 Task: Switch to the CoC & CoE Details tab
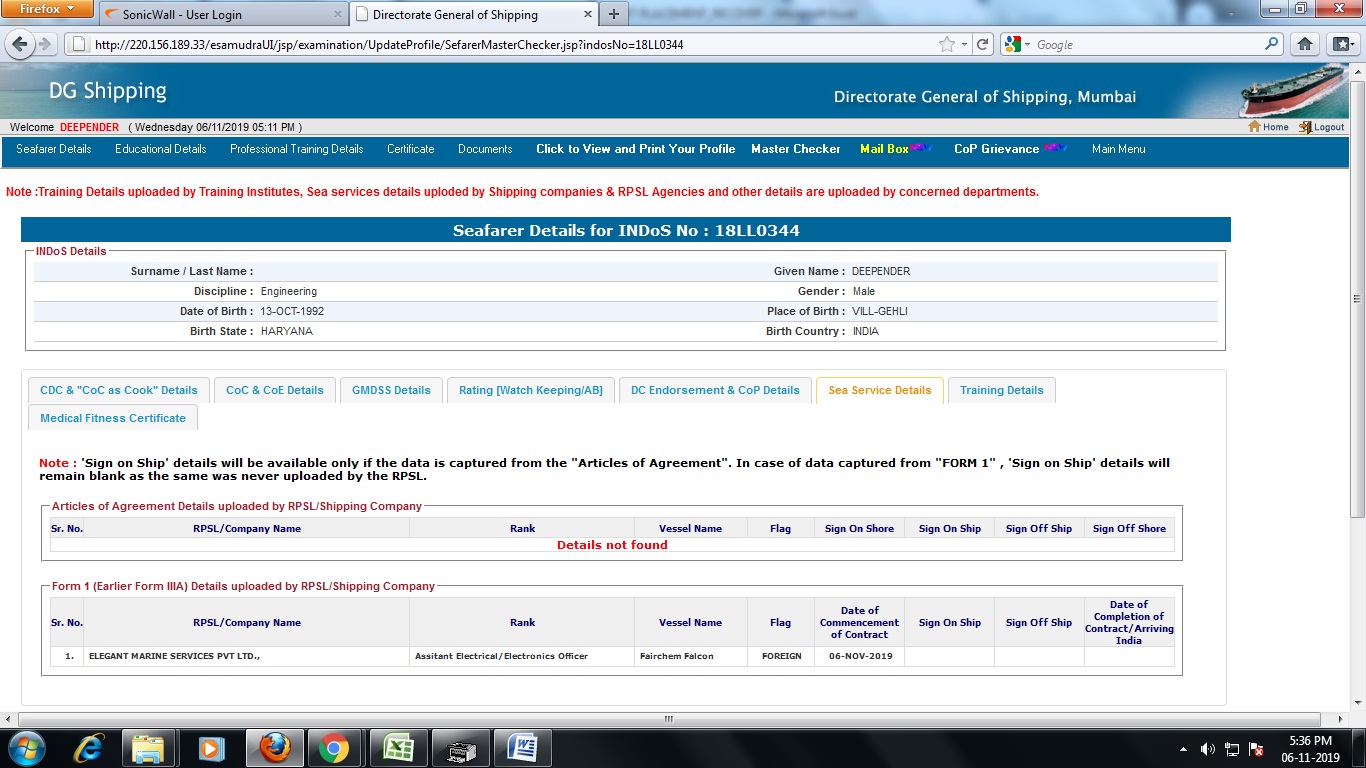click(x=275, y=390)
